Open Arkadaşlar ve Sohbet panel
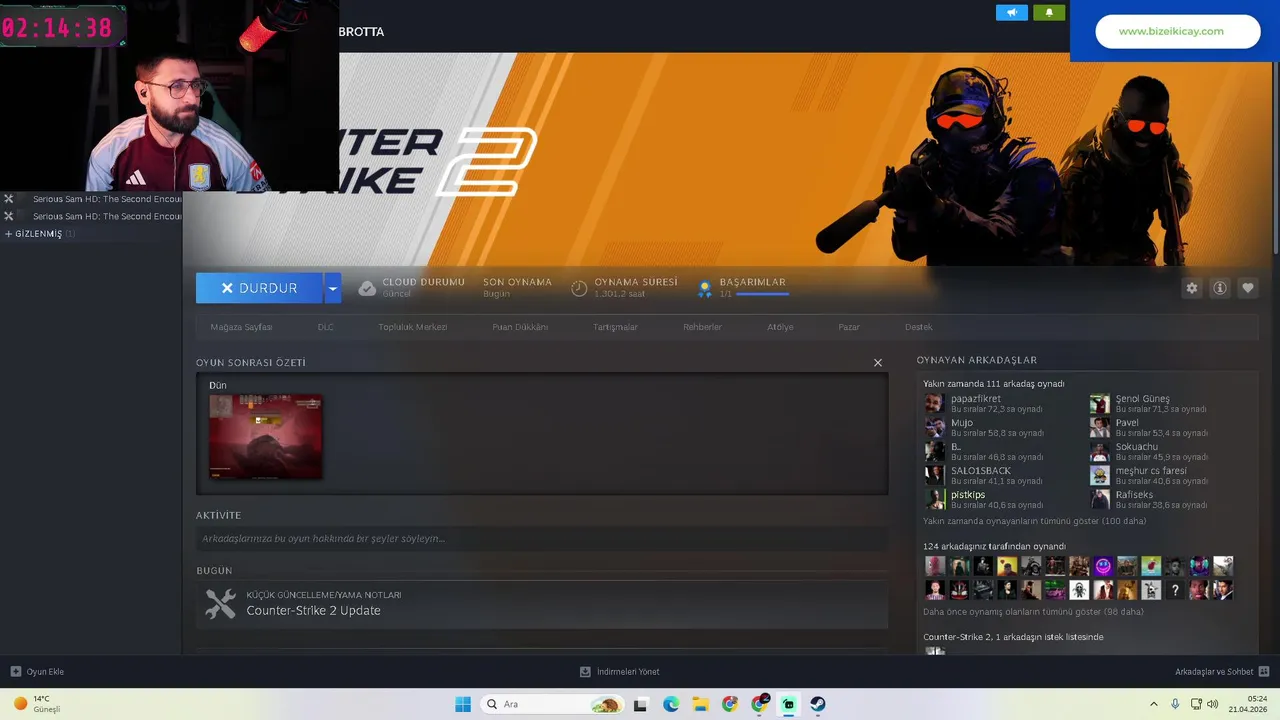Image resolution: width=1280 pixels, height=720 pixels. (1222, 672)
